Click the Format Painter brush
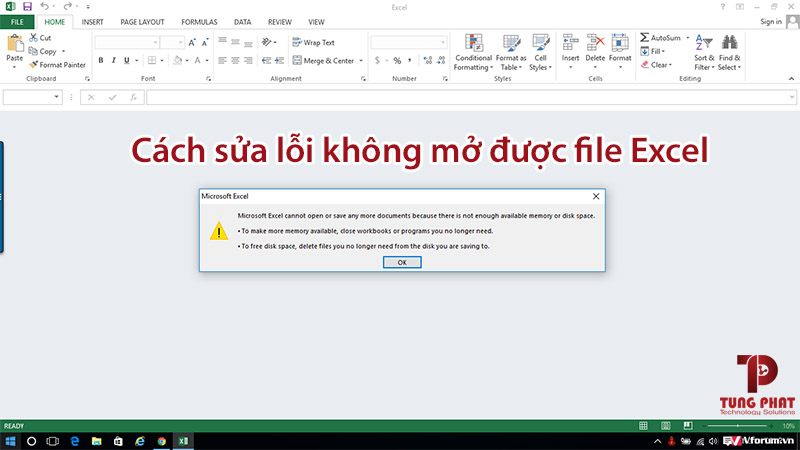 (57, 65)
